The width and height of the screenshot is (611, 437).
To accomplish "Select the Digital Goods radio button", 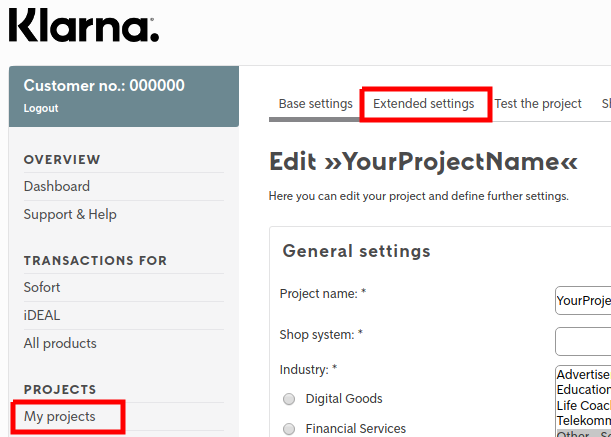I will (289, 399).
